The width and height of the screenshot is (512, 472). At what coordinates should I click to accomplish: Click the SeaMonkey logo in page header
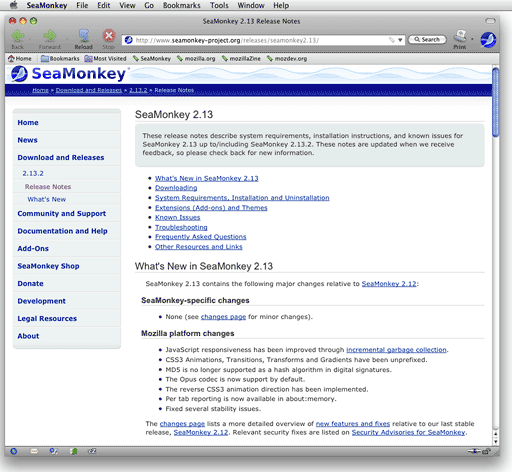tap(68, 74)
